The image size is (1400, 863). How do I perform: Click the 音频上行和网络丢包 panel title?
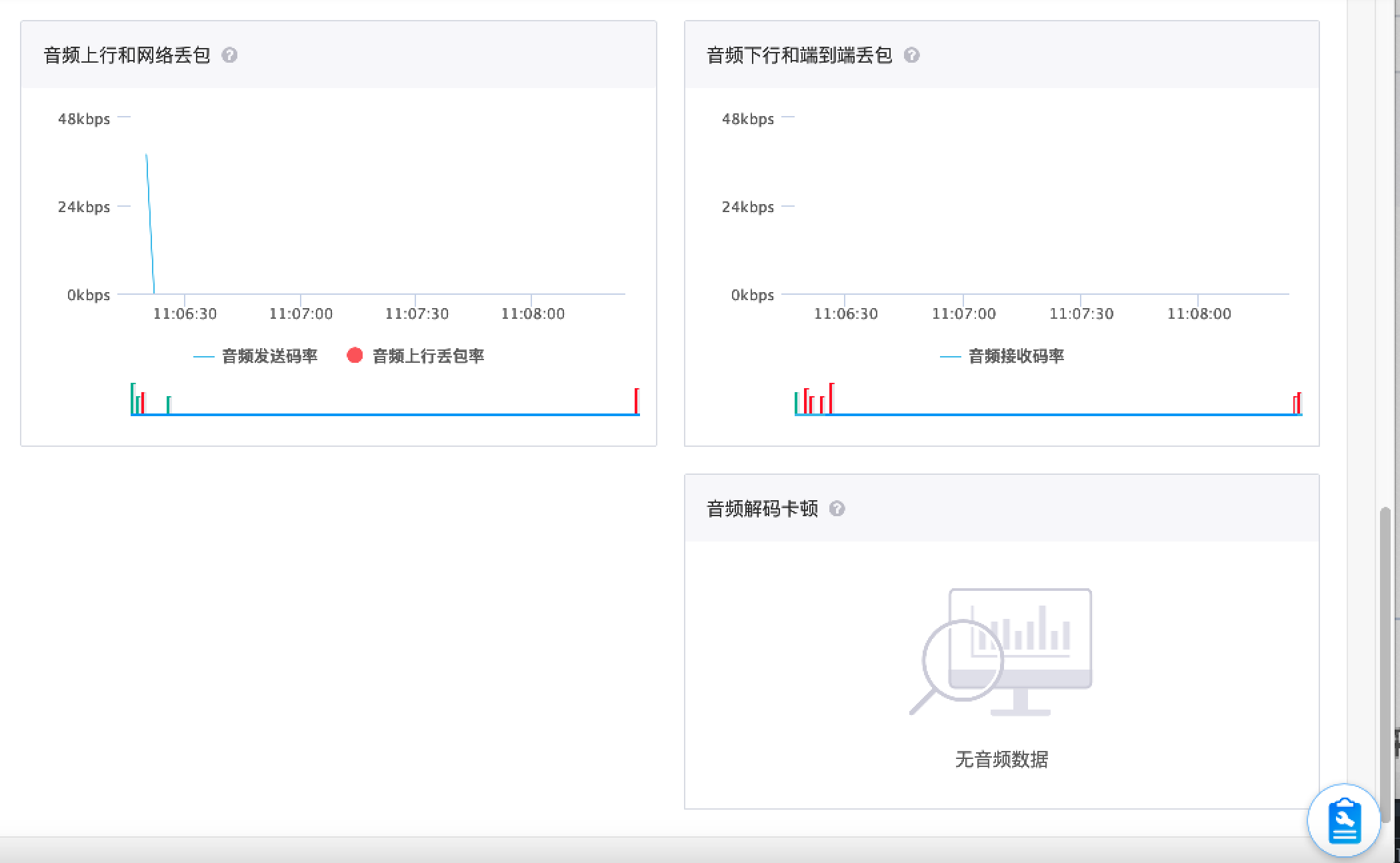point(127,55)
